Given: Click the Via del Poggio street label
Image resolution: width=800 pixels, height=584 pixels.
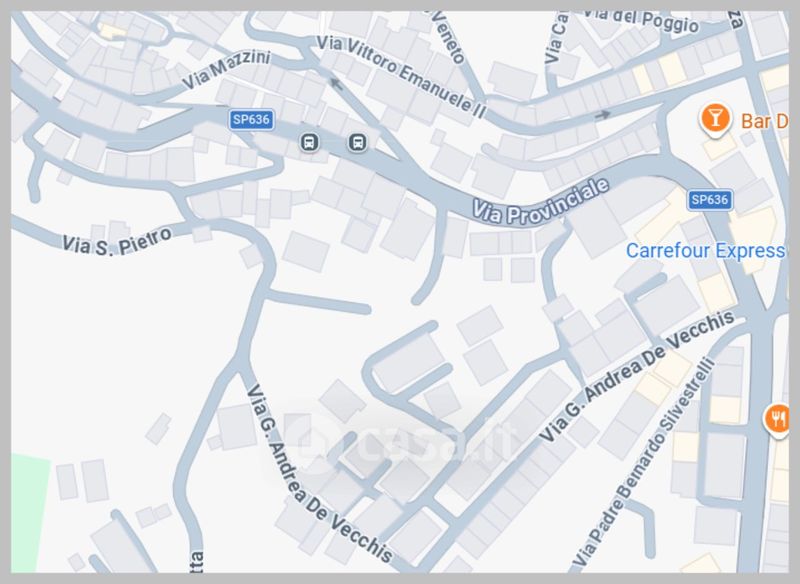Looking at the screenshot, I should 640,20.
